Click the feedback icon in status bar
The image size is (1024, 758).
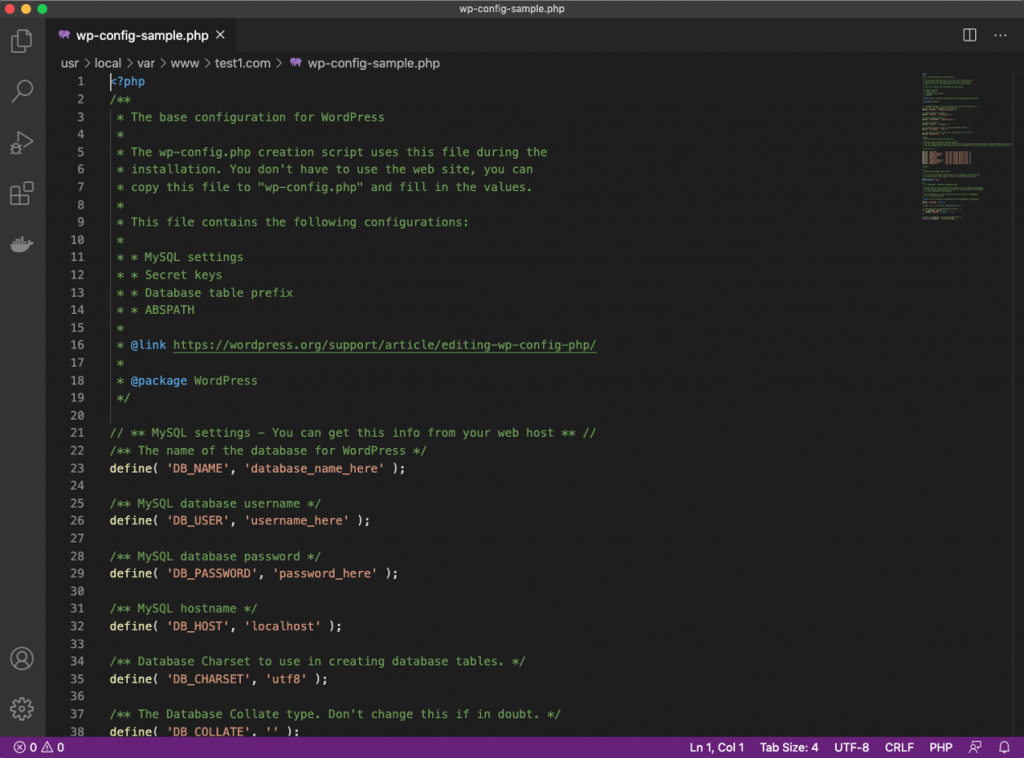click(x=975, y=747)
